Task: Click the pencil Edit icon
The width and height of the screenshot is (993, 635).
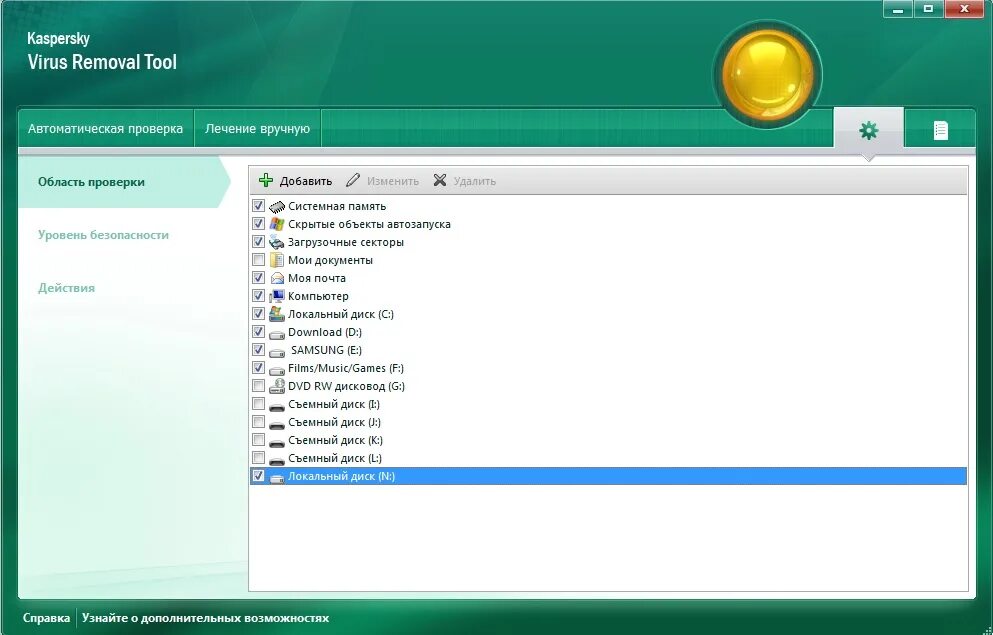Action: coord(353,180)
